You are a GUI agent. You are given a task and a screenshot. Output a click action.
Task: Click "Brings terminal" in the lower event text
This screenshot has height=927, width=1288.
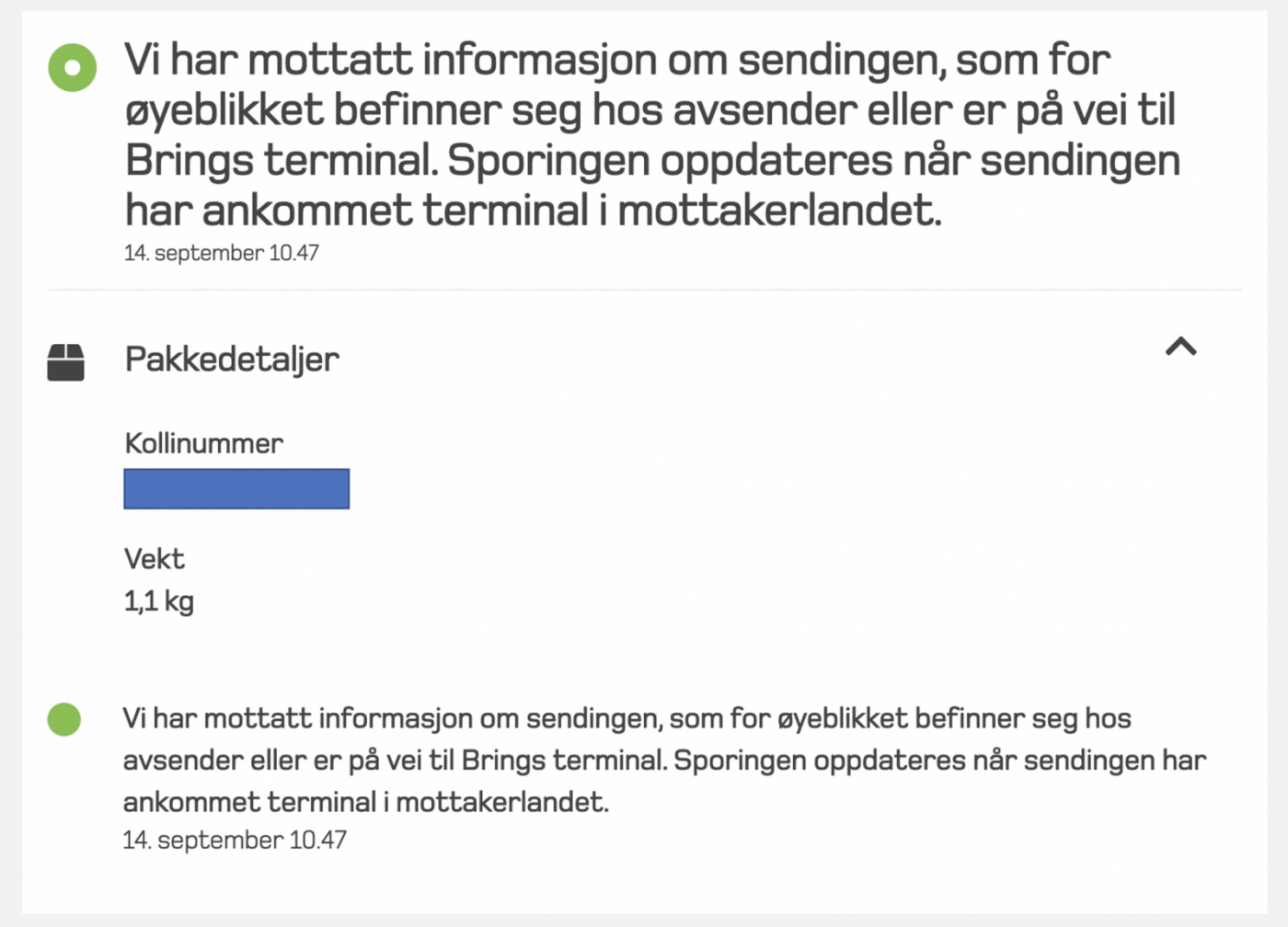click(x=563, y=761)
